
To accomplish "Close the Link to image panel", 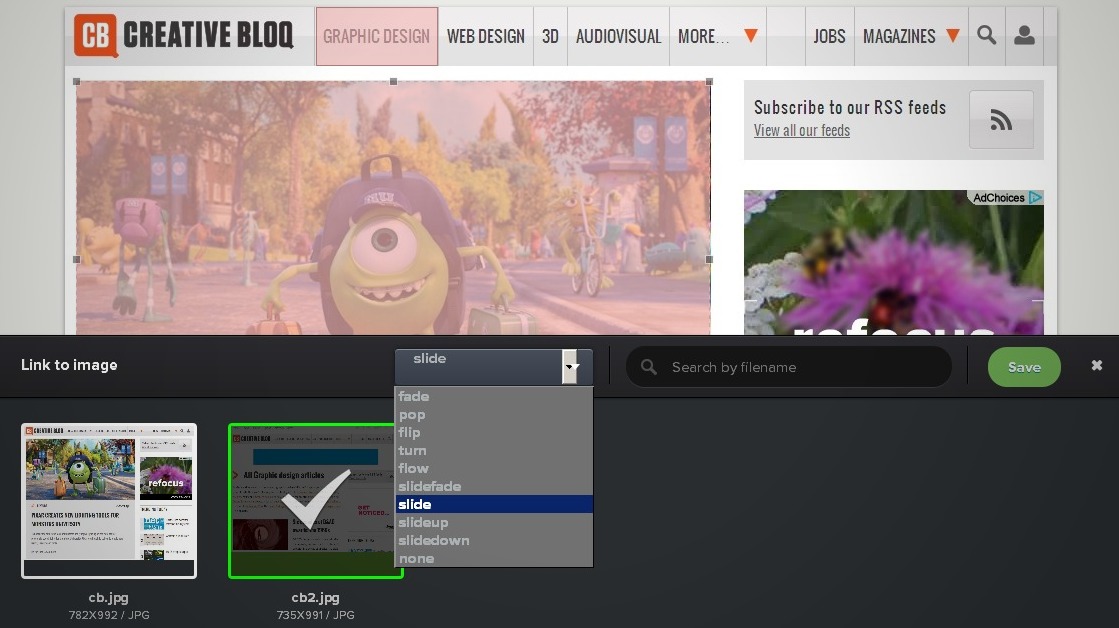I will coord(1097,365).
